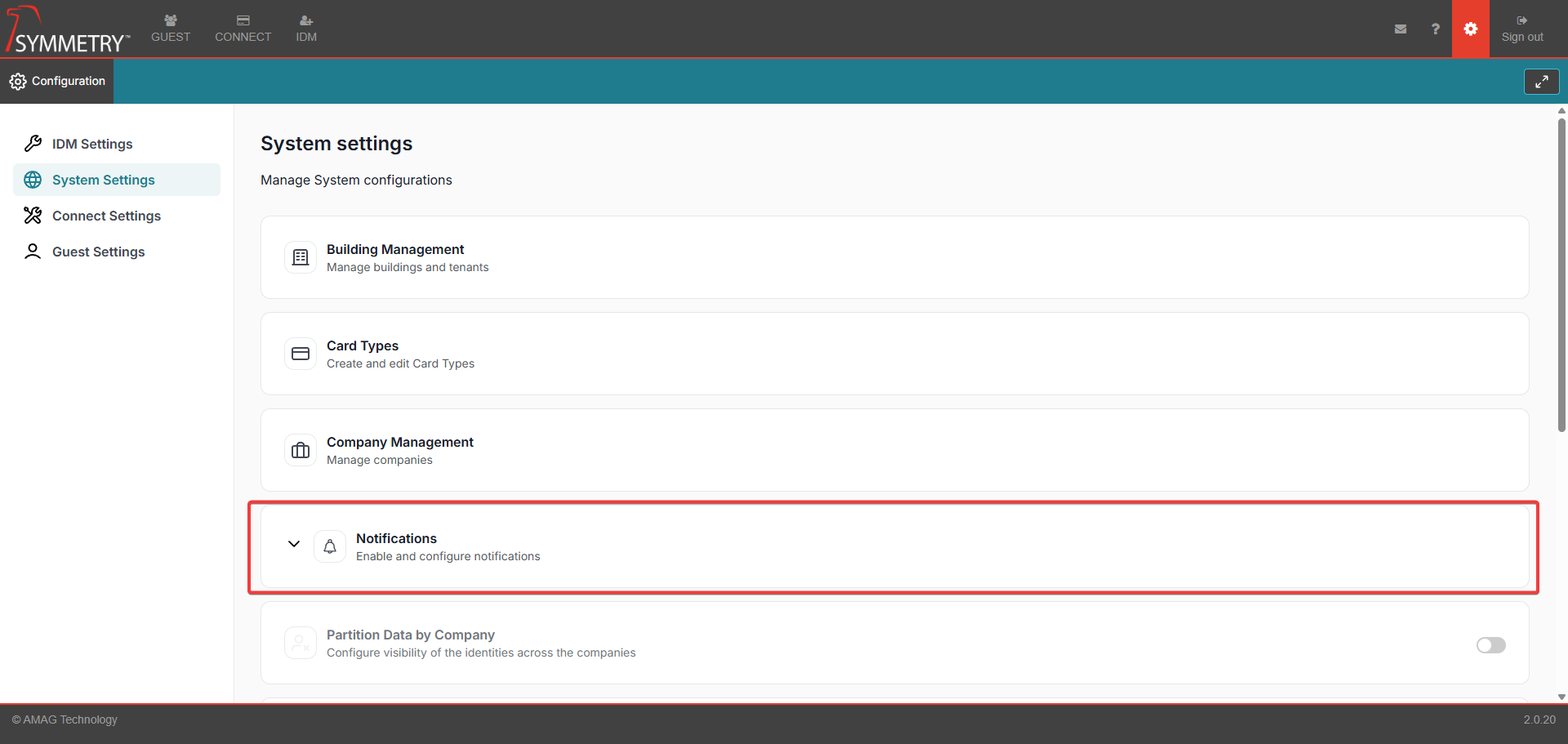This screenshot has height=744, width=1568.
Task: Click the fullscreen expand arrows icon
Action: click(1541, 82)
